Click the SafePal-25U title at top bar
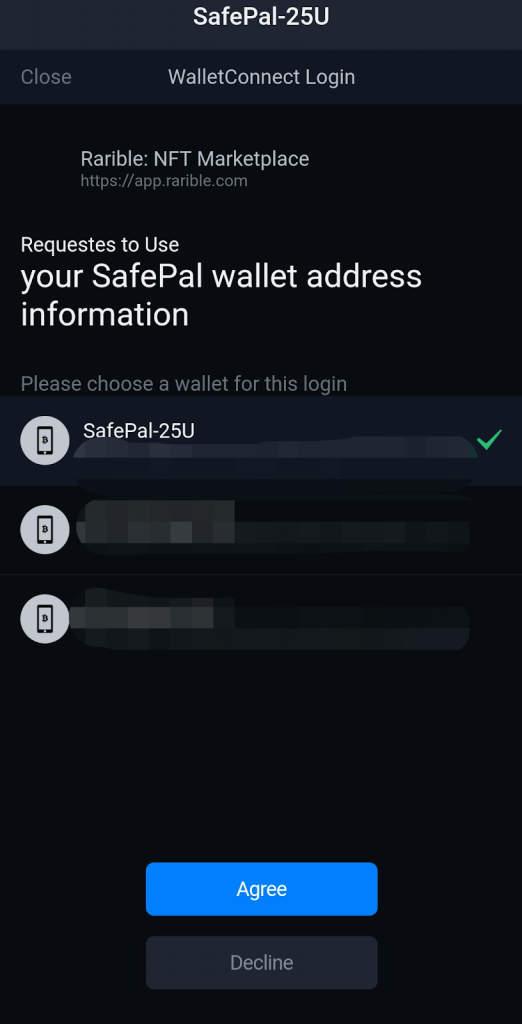Image resolution: width=522 pixels, height=1024 pixels. point(261,17)
